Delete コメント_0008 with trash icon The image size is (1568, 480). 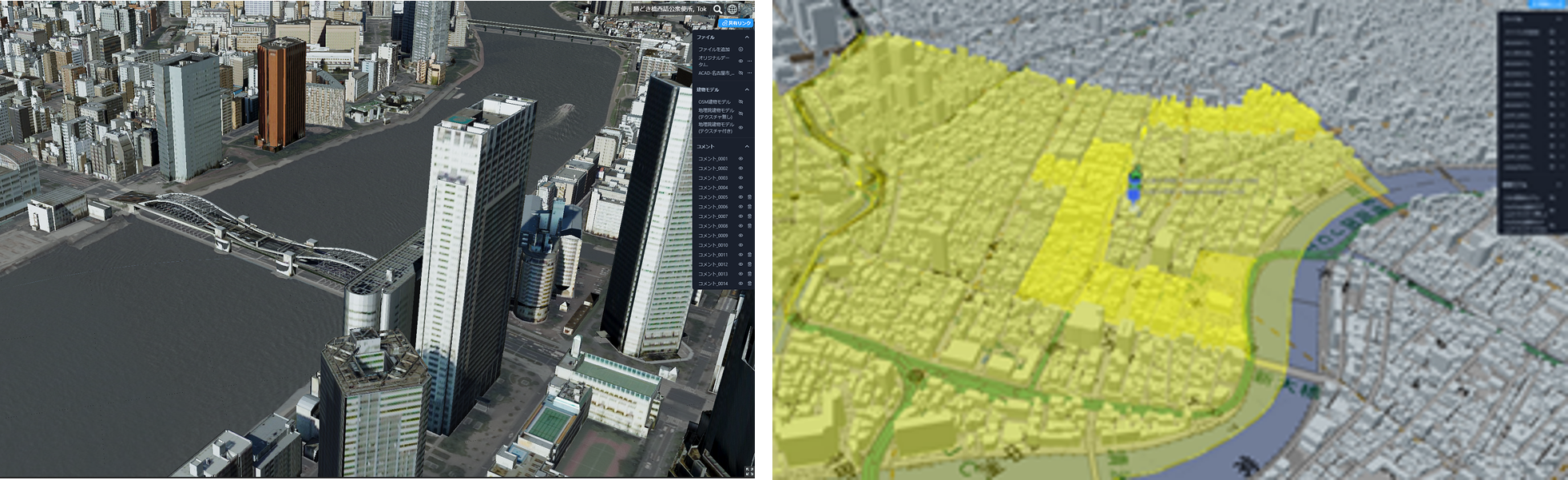(x=749, y=226)
